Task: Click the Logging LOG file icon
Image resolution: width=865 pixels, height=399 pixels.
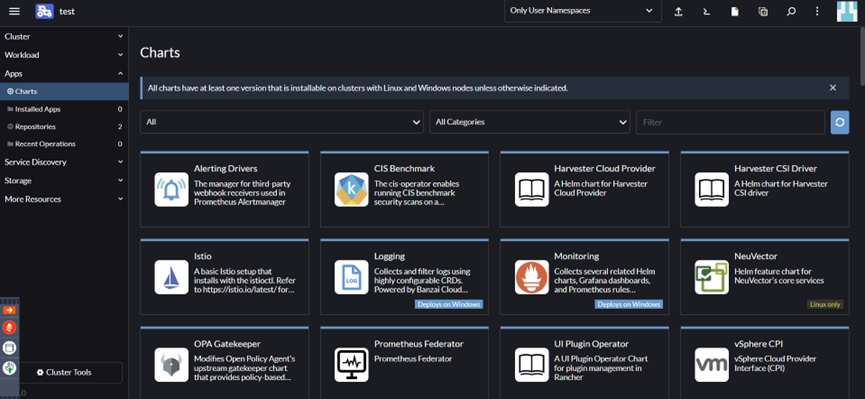Action: (x=351, y=277)
